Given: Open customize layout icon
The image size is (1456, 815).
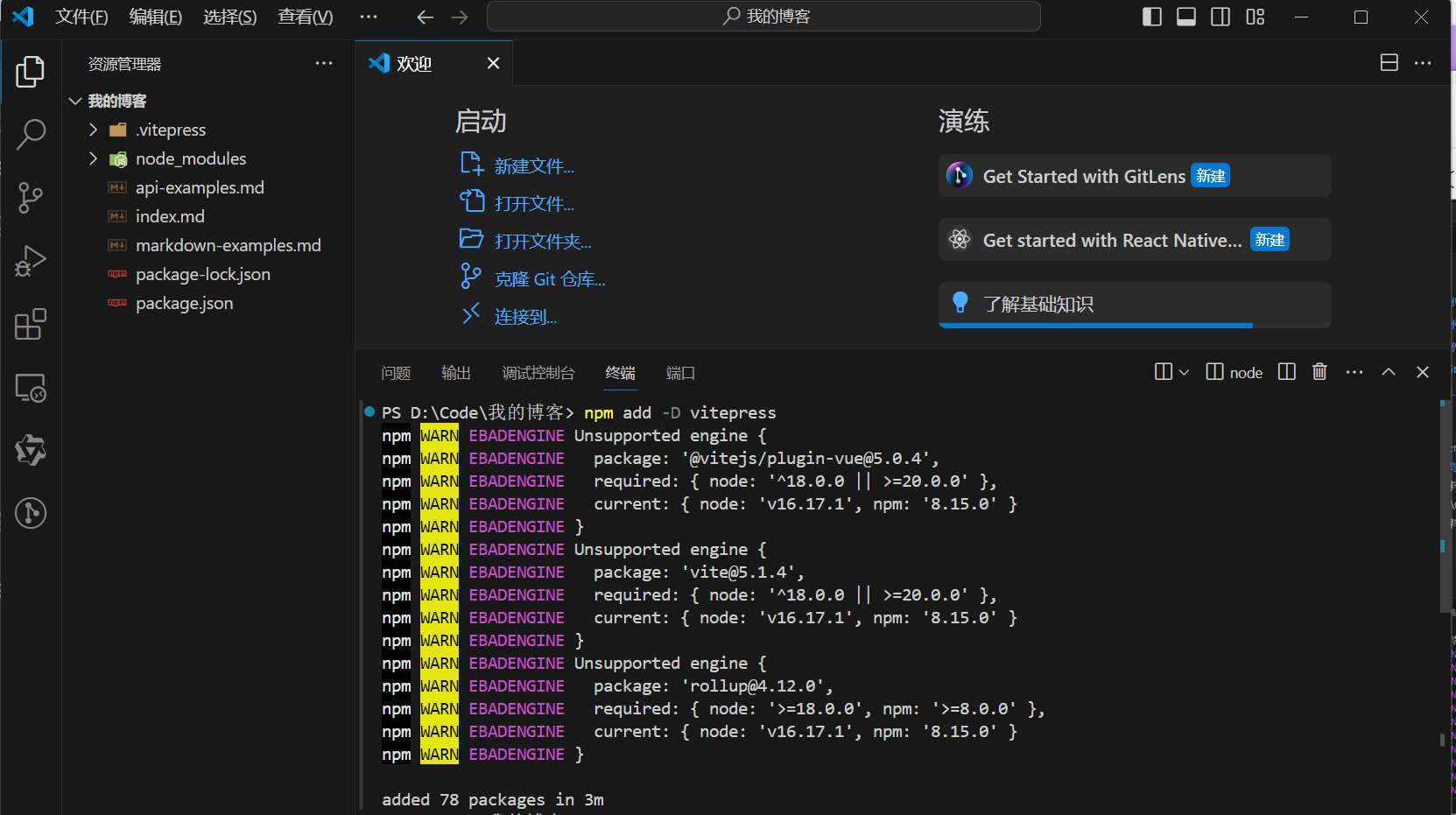Looking at the screenshot, I should (x=1256, y=17).
